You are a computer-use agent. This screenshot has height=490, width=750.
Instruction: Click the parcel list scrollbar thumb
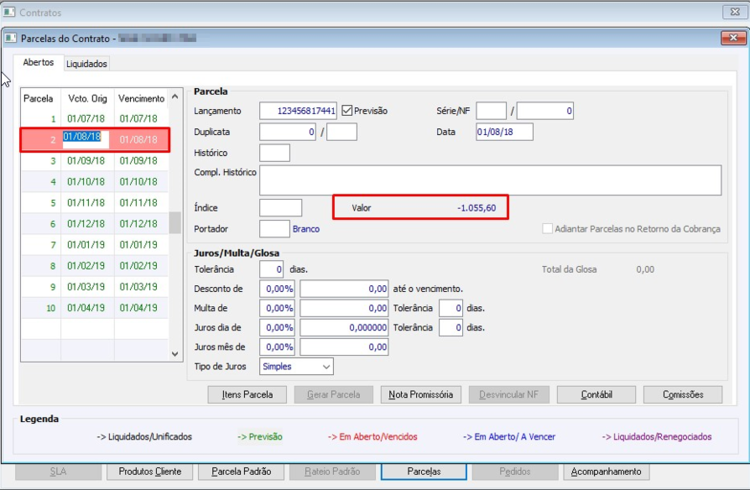tap(175, 223)
